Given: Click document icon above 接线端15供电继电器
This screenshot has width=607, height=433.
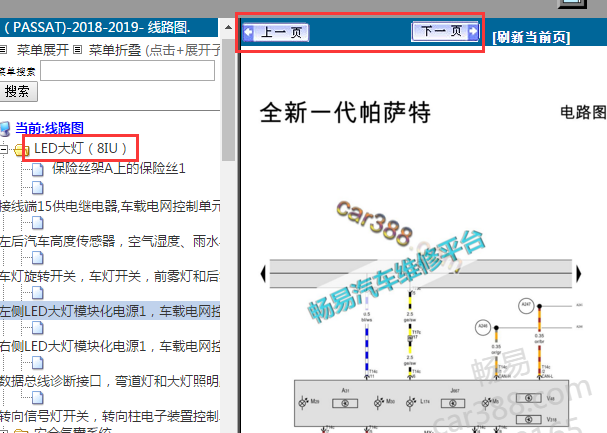Looking at the screenshot, I should click(38, 188).
